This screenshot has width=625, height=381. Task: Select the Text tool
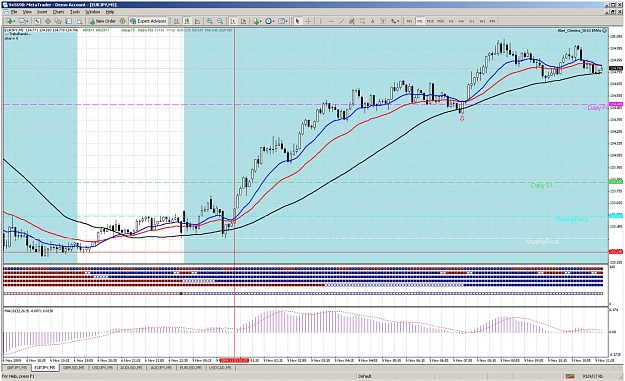(x=373, y=21)
